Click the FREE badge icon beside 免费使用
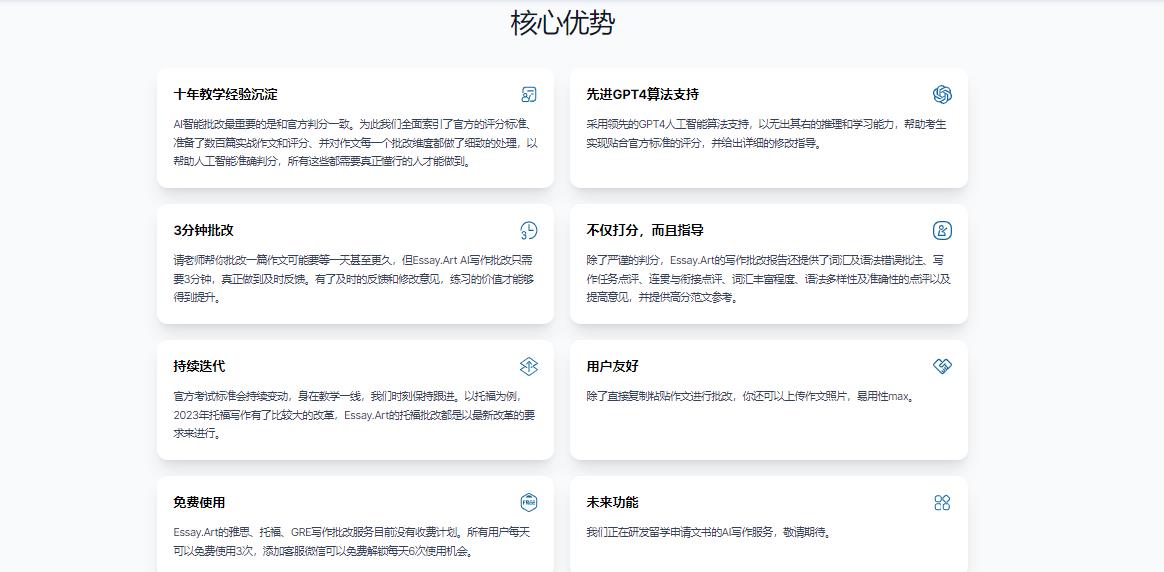 coord(529,503)
